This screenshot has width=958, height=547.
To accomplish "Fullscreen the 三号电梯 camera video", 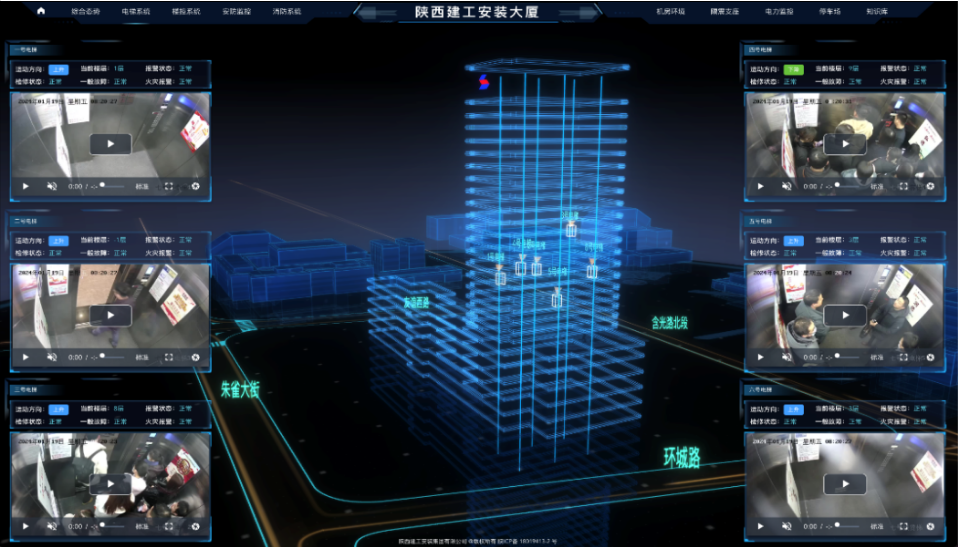I will tap(169, 526).
